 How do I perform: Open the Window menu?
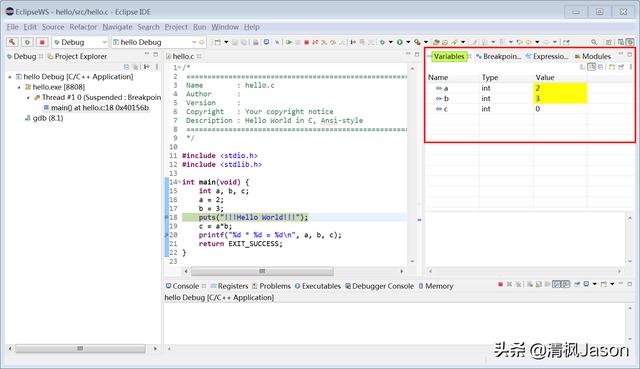pyautogui.click(x=225, y=27)
